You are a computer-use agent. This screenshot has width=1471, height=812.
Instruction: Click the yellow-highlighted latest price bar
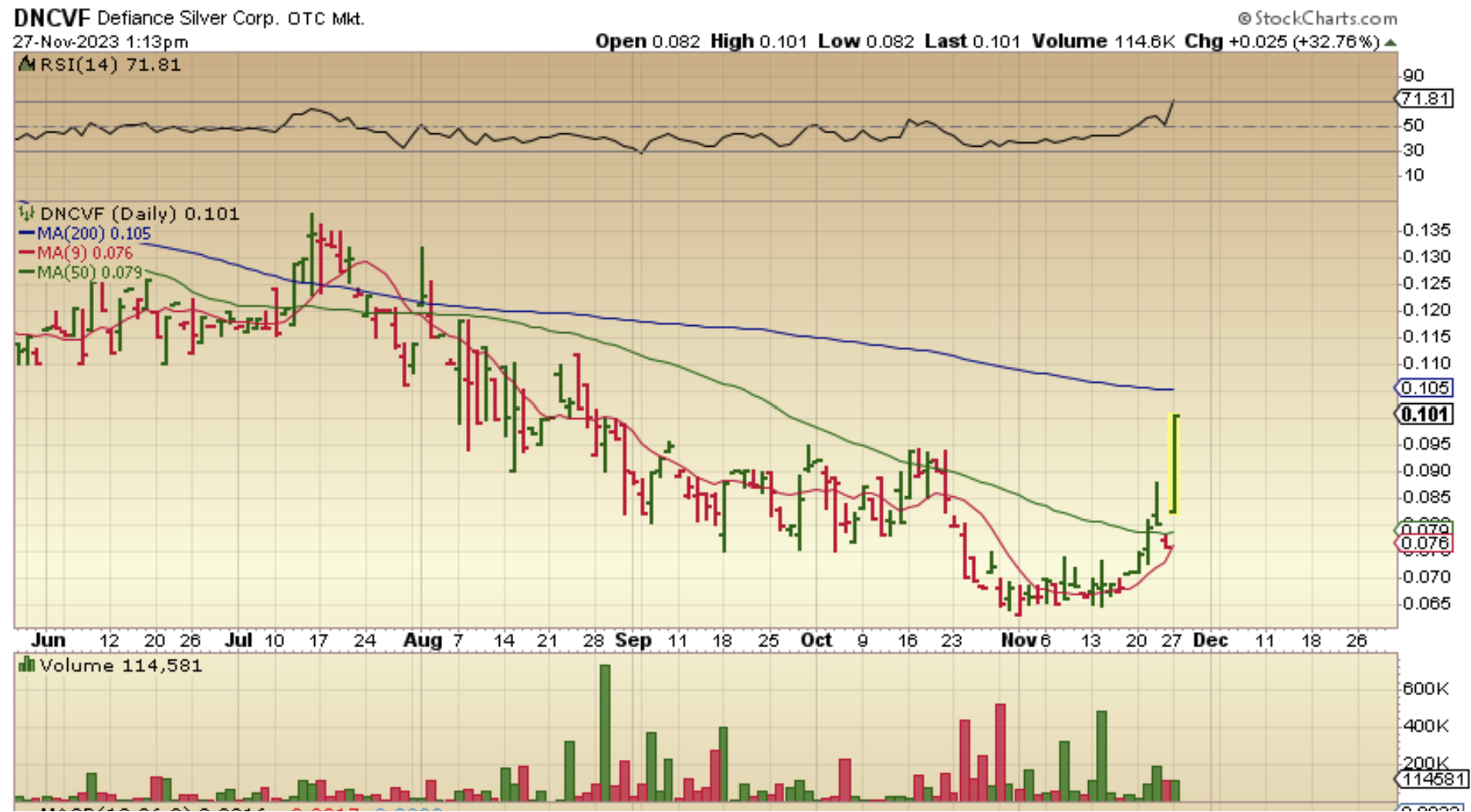[1174, 464]
